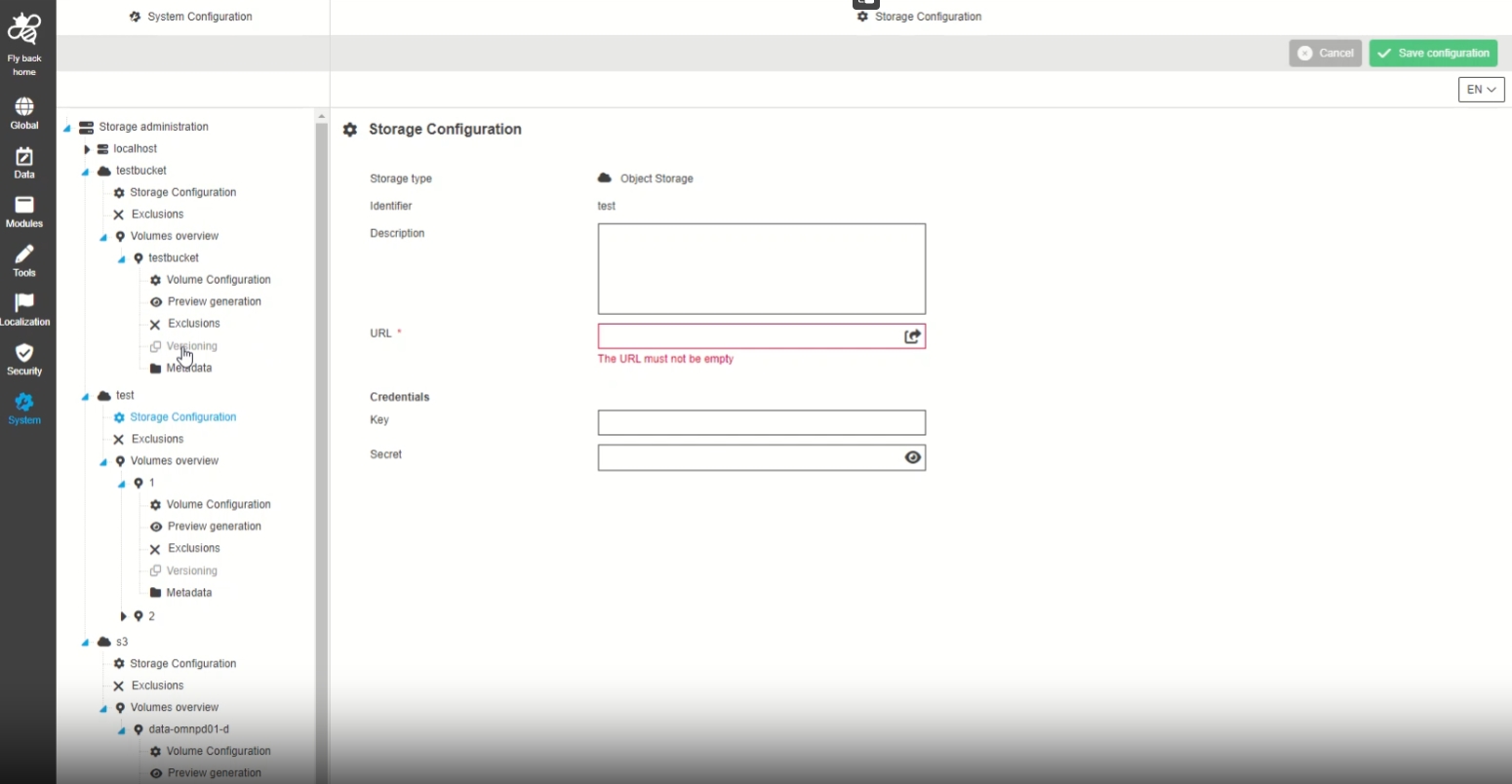Expand volume 2 under test

123,616
